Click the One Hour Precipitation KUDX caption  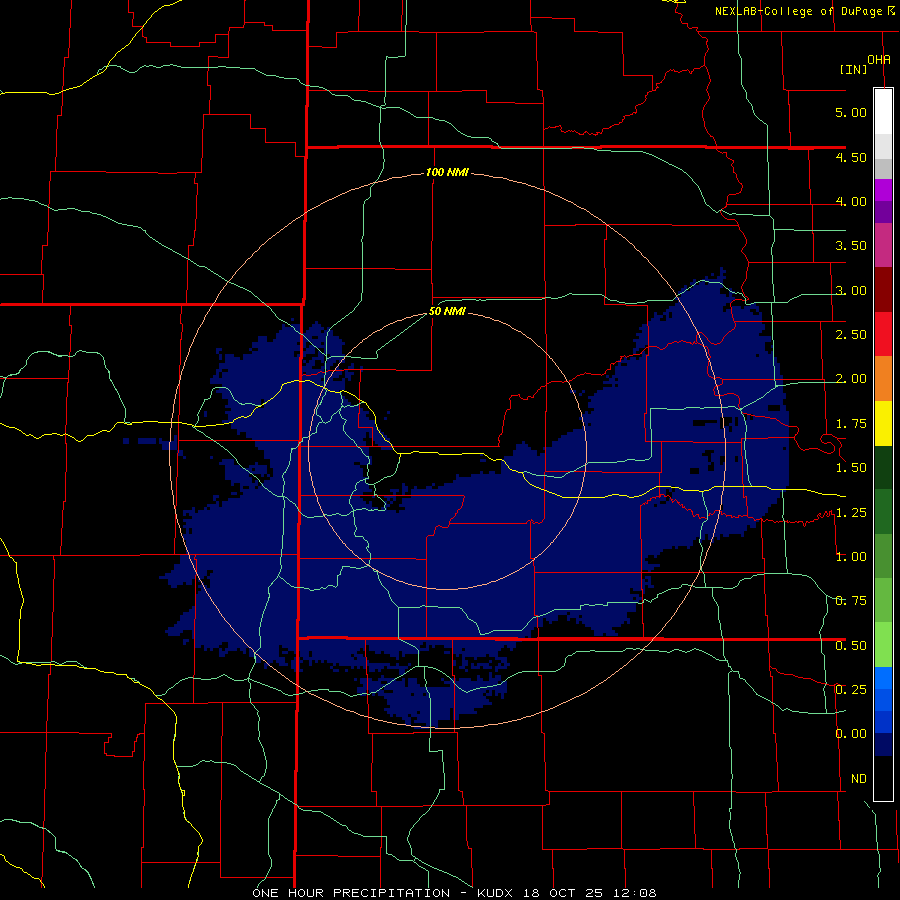click(x=454, y=893)
